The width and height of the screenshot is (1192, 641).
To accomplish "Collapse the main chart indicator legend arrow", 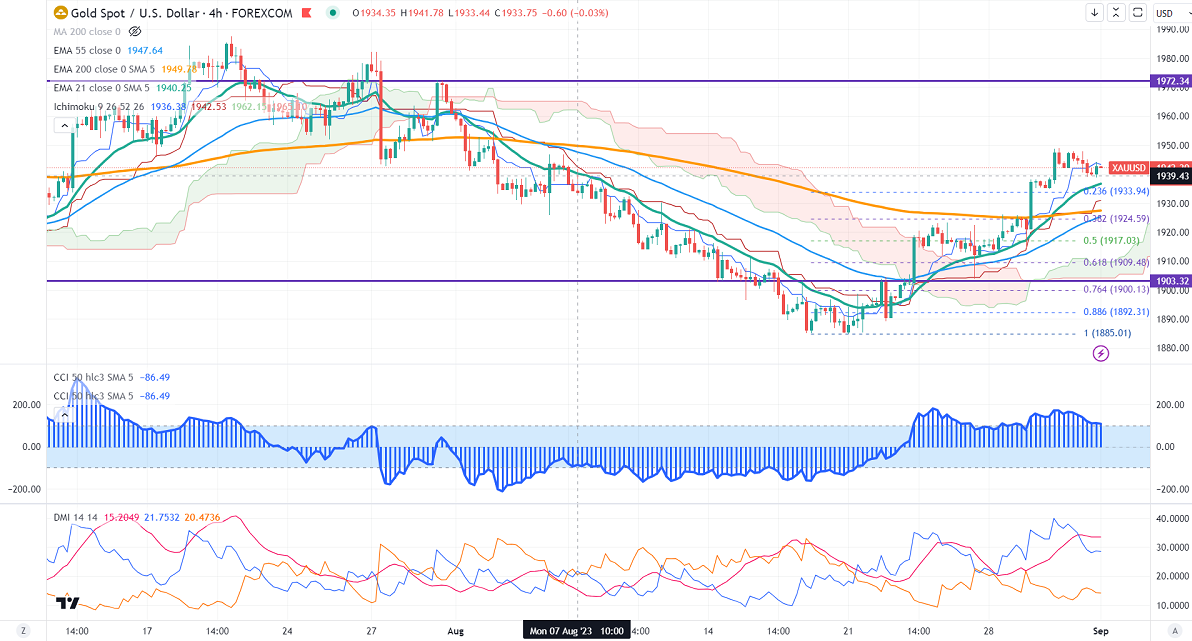I will [65, 125].
